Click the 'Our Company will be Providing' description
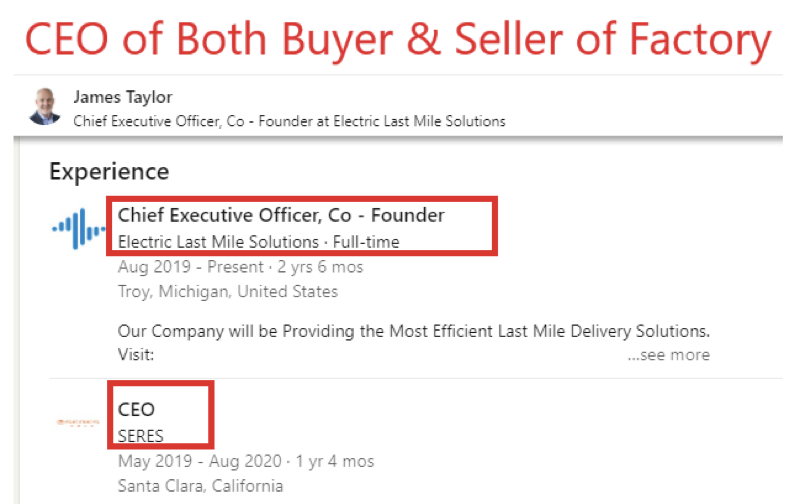Viewport: 800px width, 504px height. click(x=414, y=331)
